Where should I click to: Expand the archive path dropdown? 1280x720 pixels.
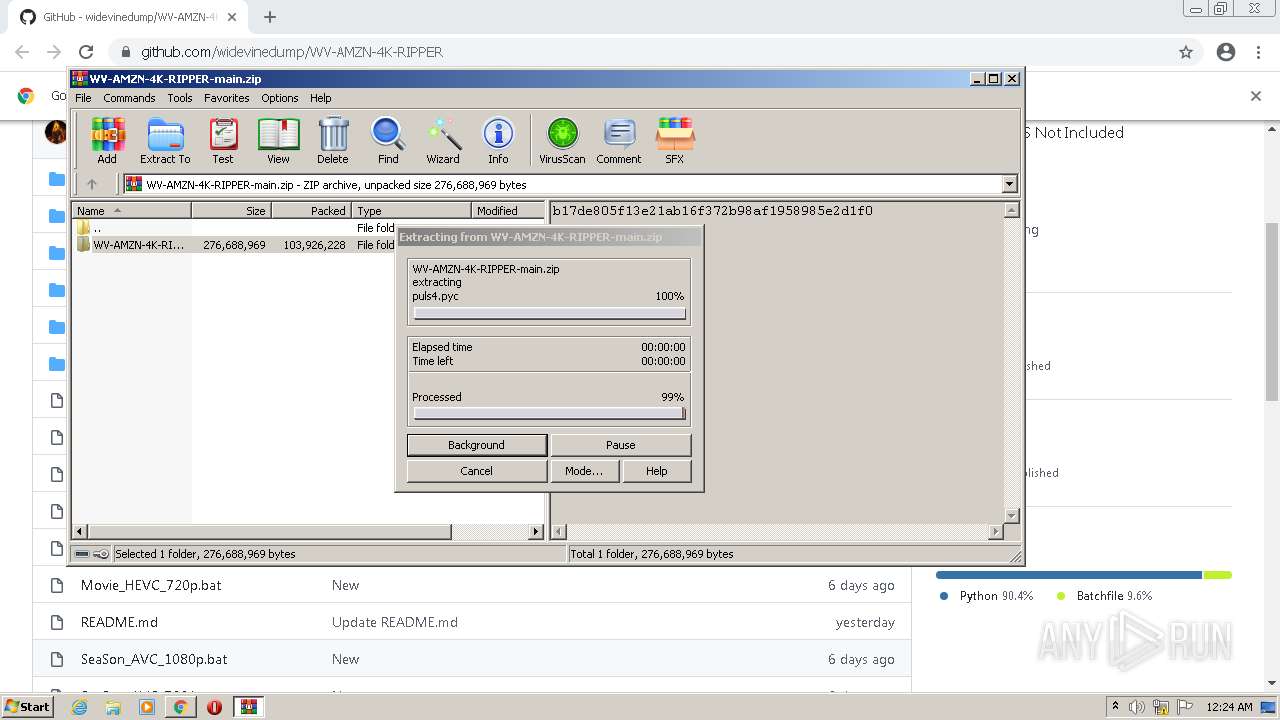coord(1009,184)
